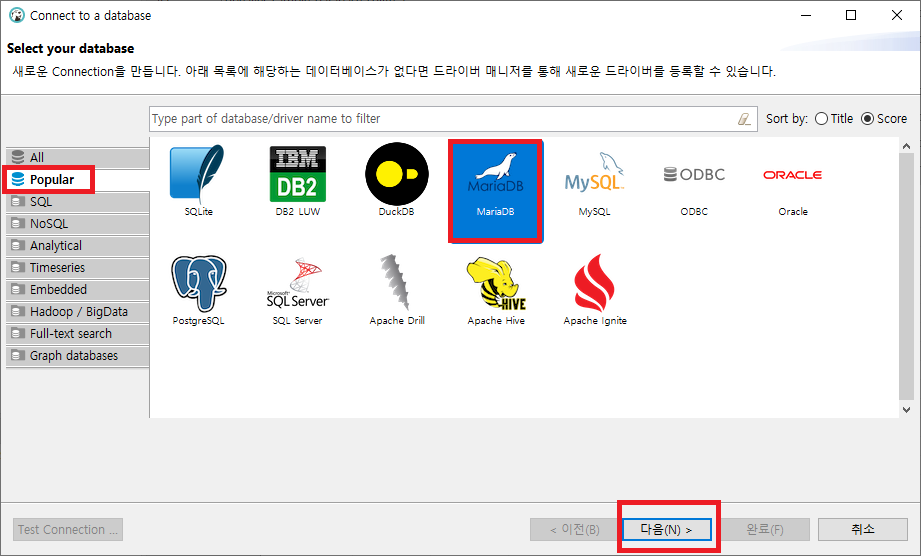Click the database list scrollbar up arrow
921x556 pixels.
click(x=906, y=146)
